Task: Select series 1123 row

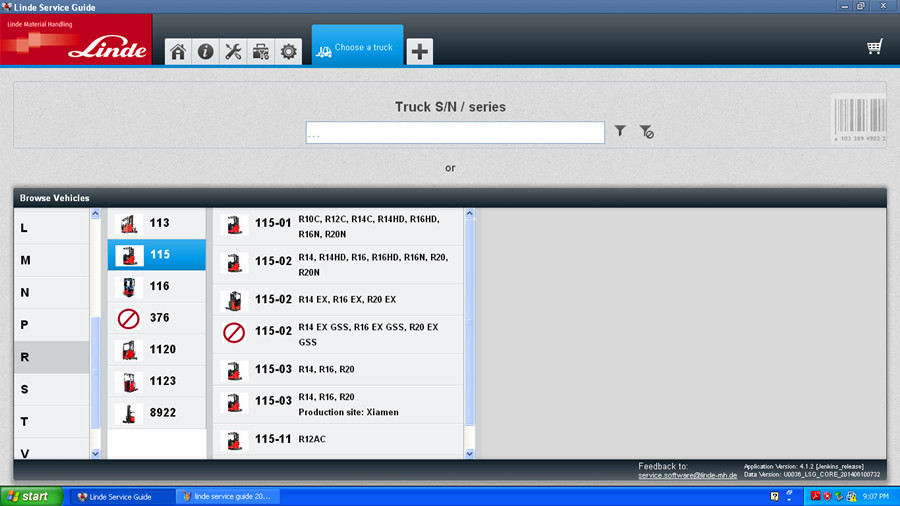Action: pyautogui.click(x=157, y=381)
